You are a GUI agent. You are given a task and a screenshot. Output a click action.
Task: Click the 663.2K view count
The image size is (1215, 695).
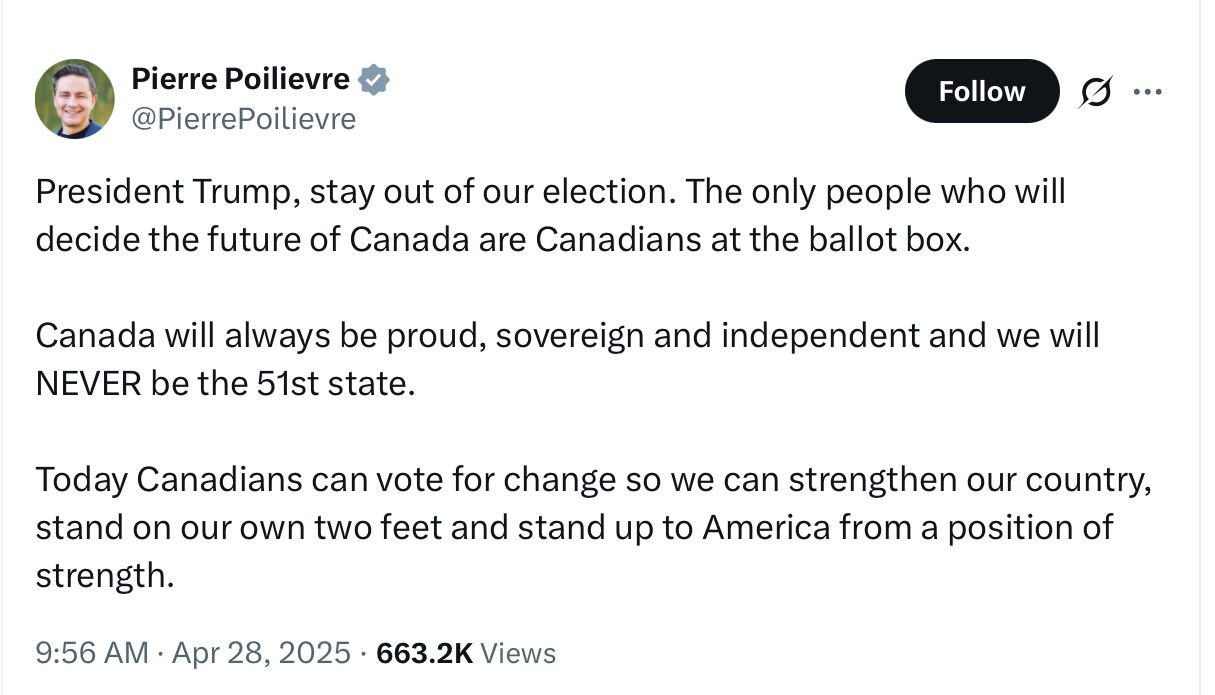[424, 653]
